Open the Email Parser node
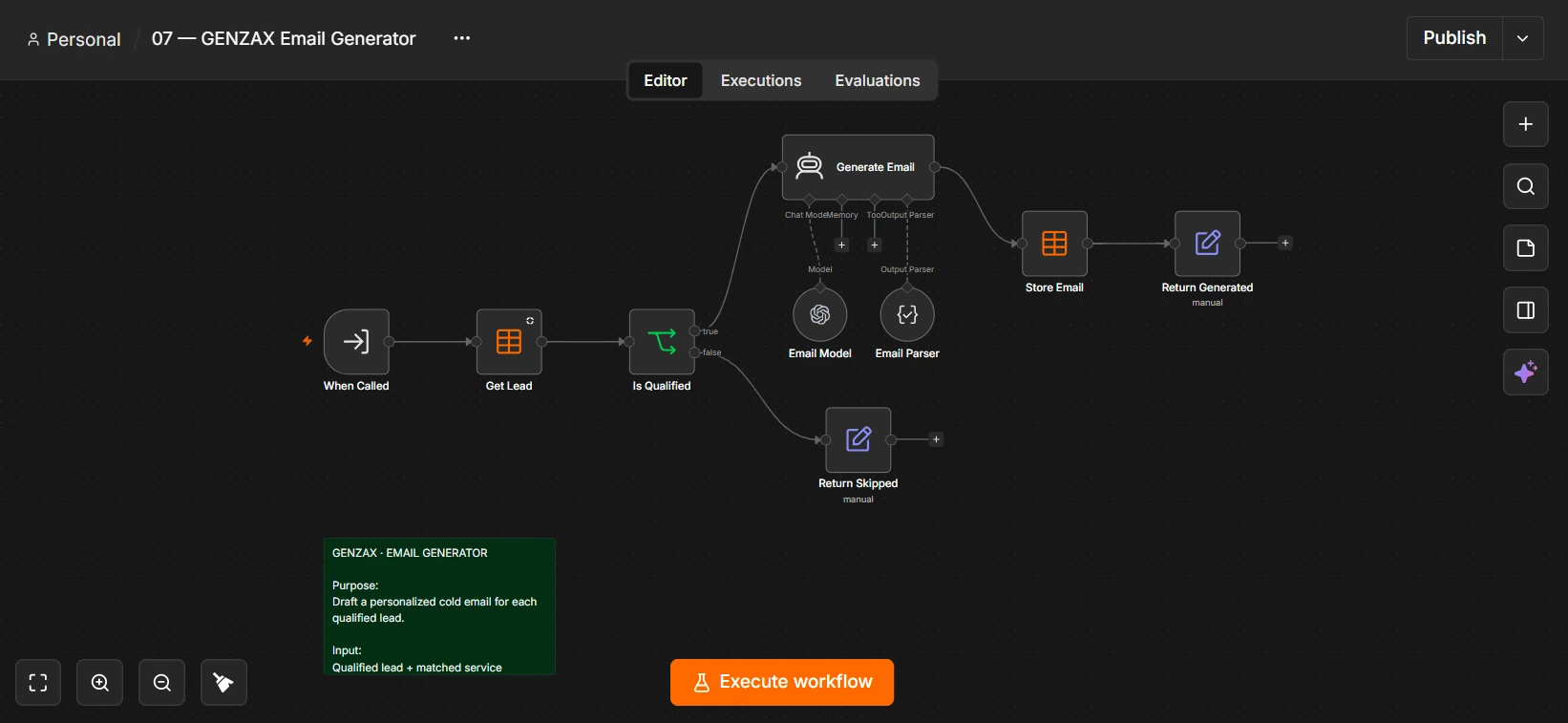This screenshot has width=1568, height=723. pos(907,314)
